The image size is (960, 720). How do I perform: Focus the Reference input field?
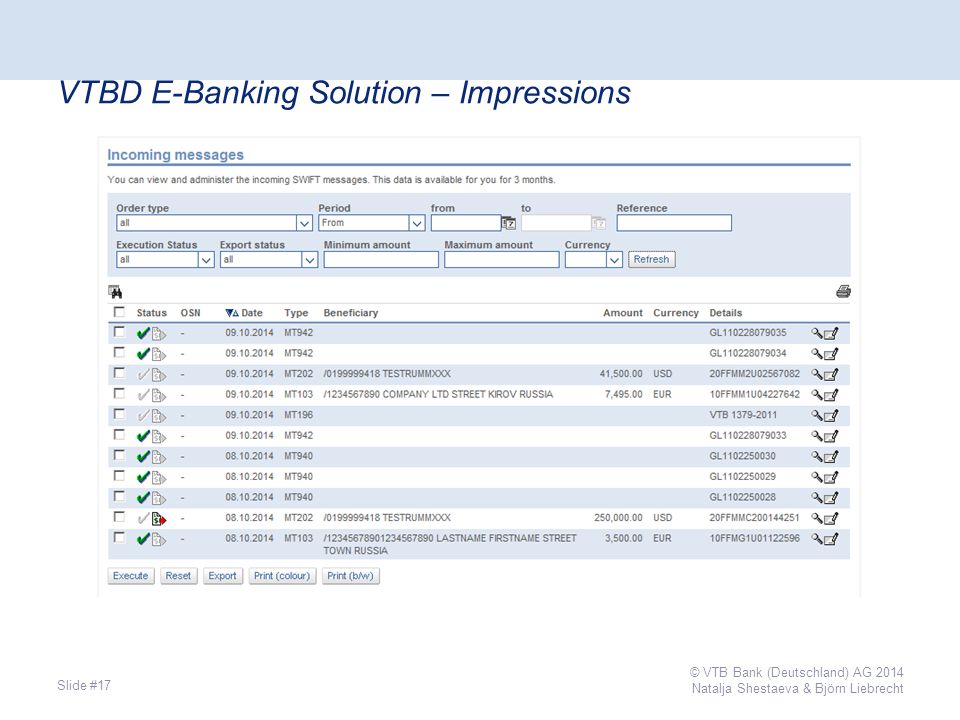click(674, 223)
